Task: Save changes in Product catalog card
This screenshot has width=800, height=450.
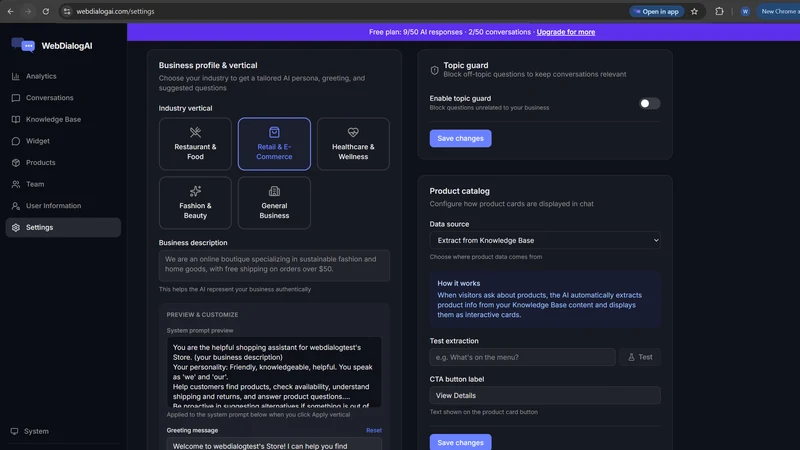Action: [460, 442]
